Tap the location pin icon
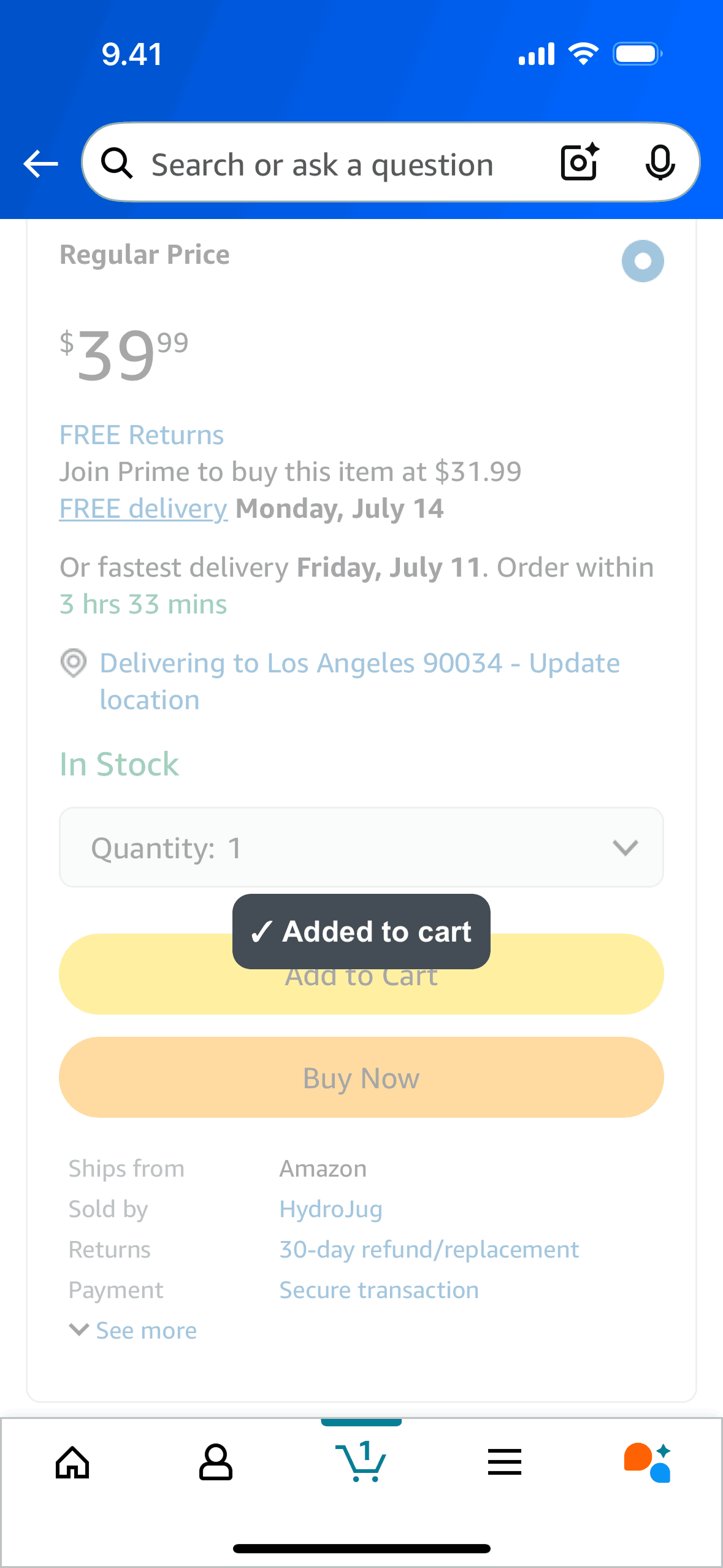The height and width of the screenshot is (1568, 723). (x=74, y=663)
